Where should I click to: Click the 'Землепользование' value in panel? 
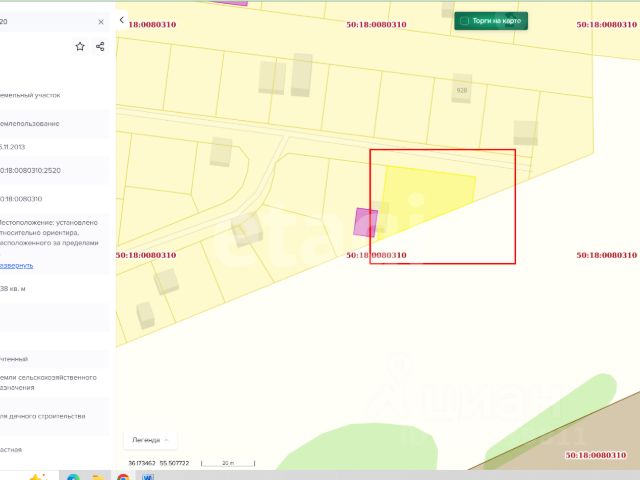pyautogui.click(x=29, y=124)
